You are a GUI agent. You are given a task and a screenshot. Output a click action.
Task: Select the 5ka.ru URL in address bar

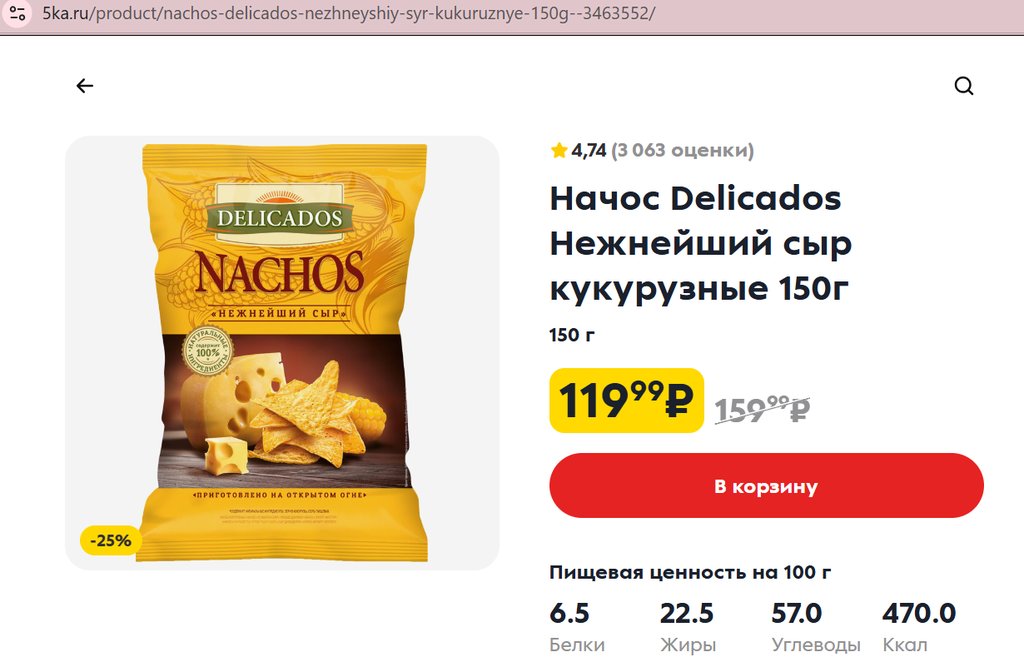(x=349, y=13)
